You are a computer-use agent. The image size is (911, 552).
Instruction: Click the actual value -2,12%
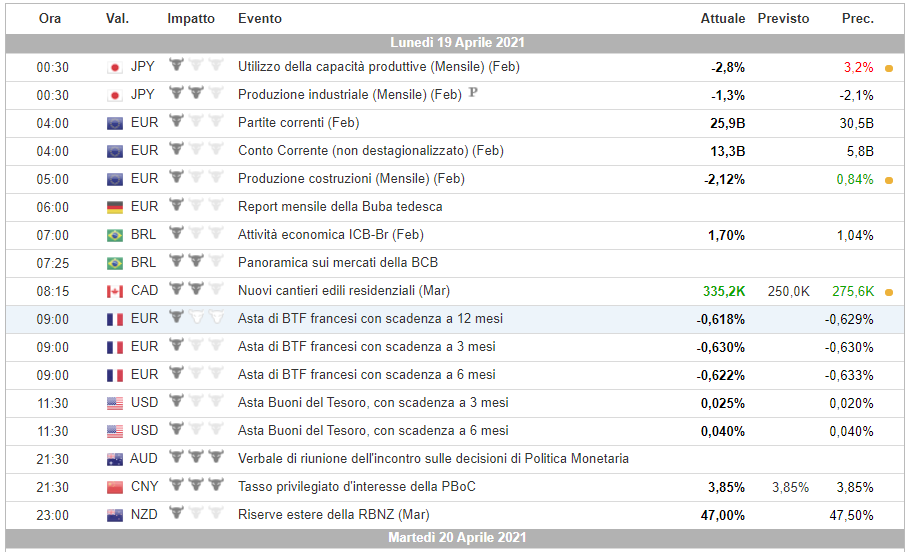(725, 180)
